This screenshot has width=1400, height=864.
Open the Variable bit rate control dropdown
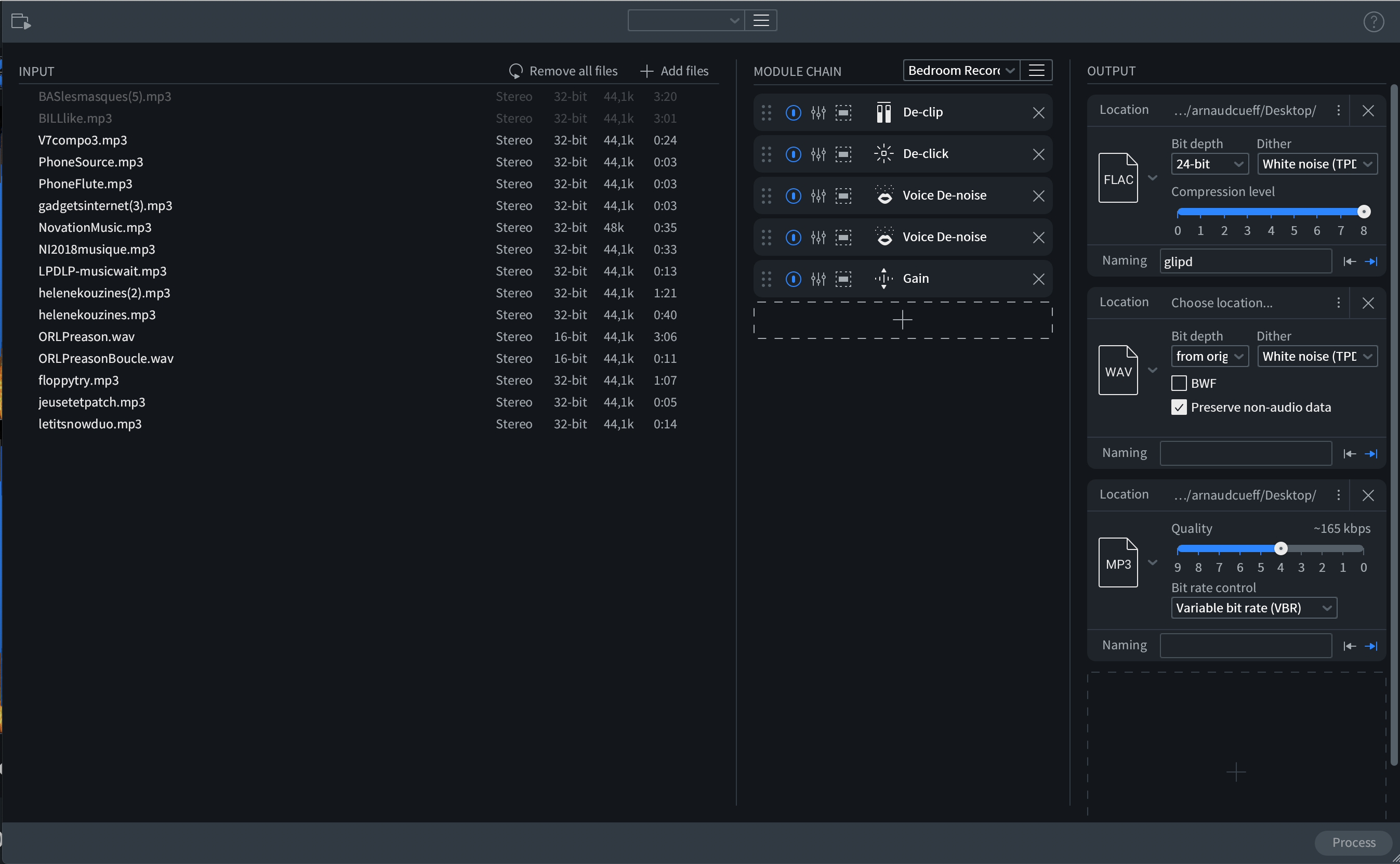(1254, 607)
